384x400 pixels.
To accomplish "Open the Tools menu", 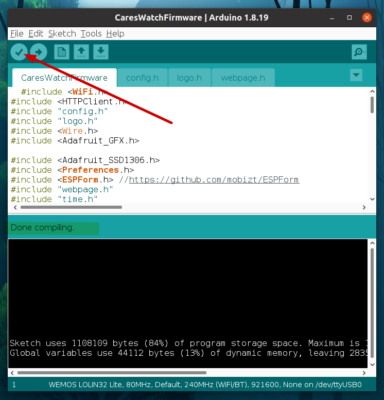I will tap(91, 34).
